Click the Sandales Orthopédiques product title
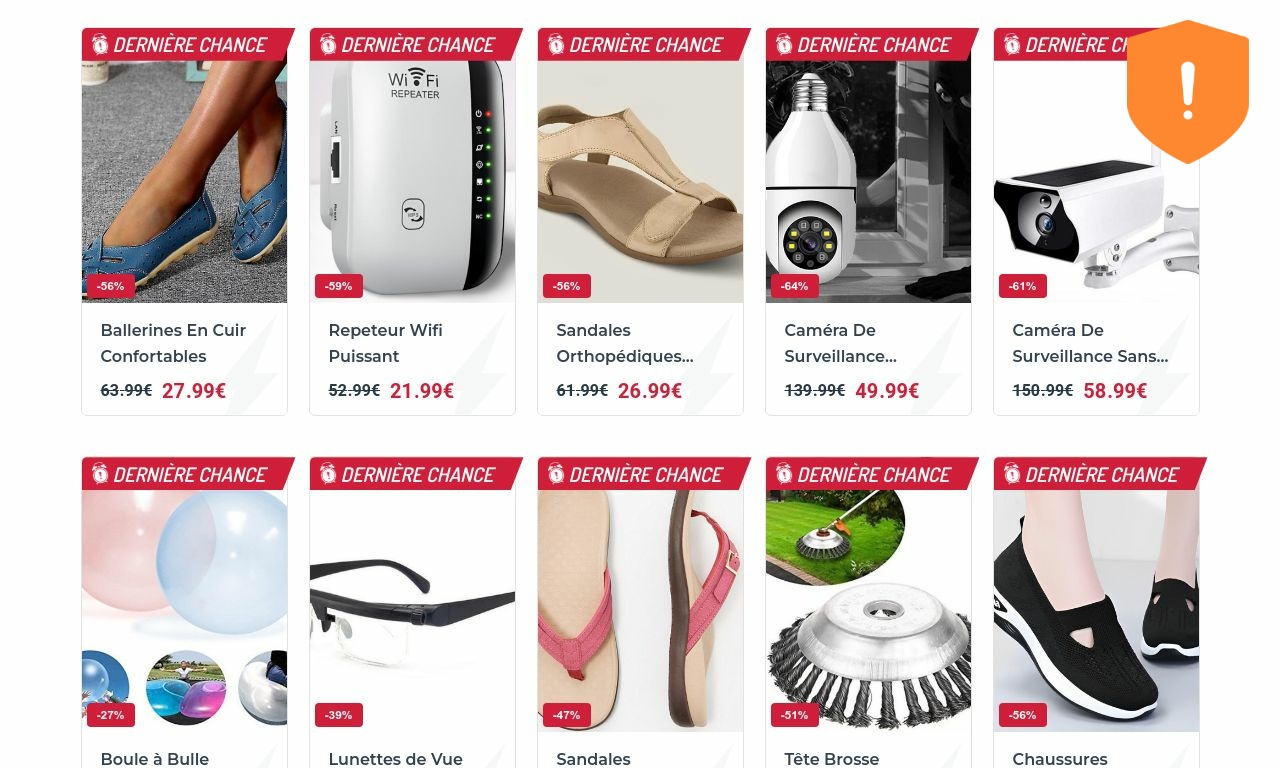Screen dimensions: 1280x768 point(625,343)
